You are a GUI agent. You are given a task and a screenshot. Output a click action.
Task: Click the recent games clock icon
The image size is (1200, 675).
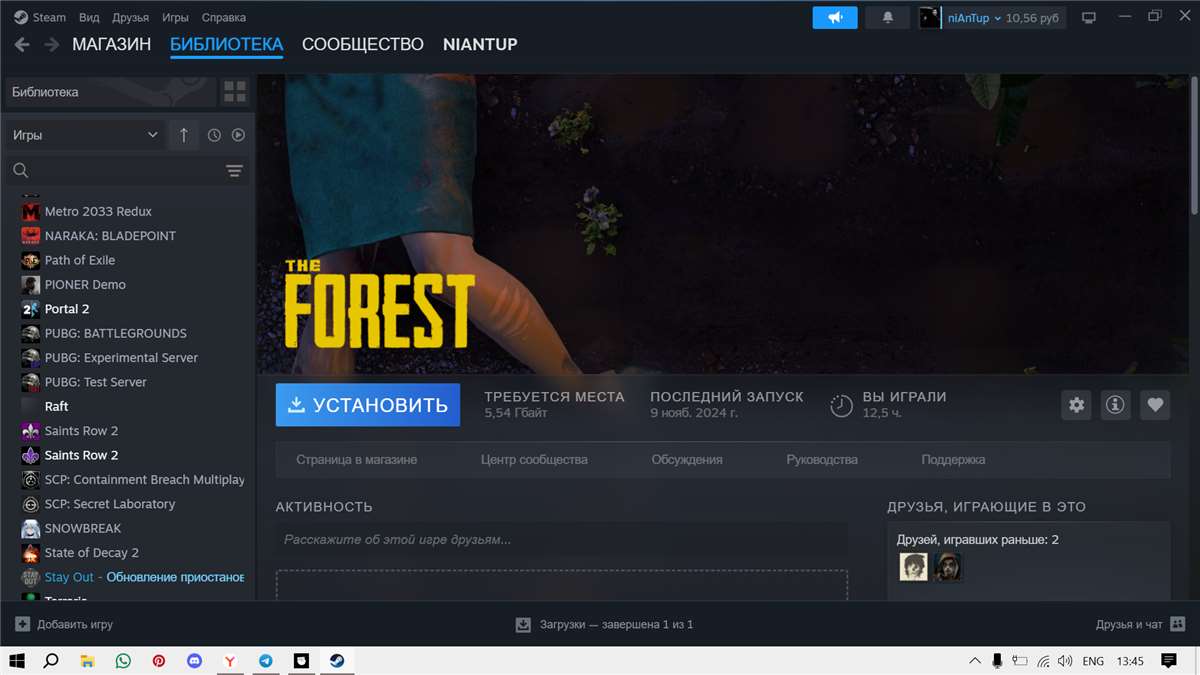coord(213,134)
